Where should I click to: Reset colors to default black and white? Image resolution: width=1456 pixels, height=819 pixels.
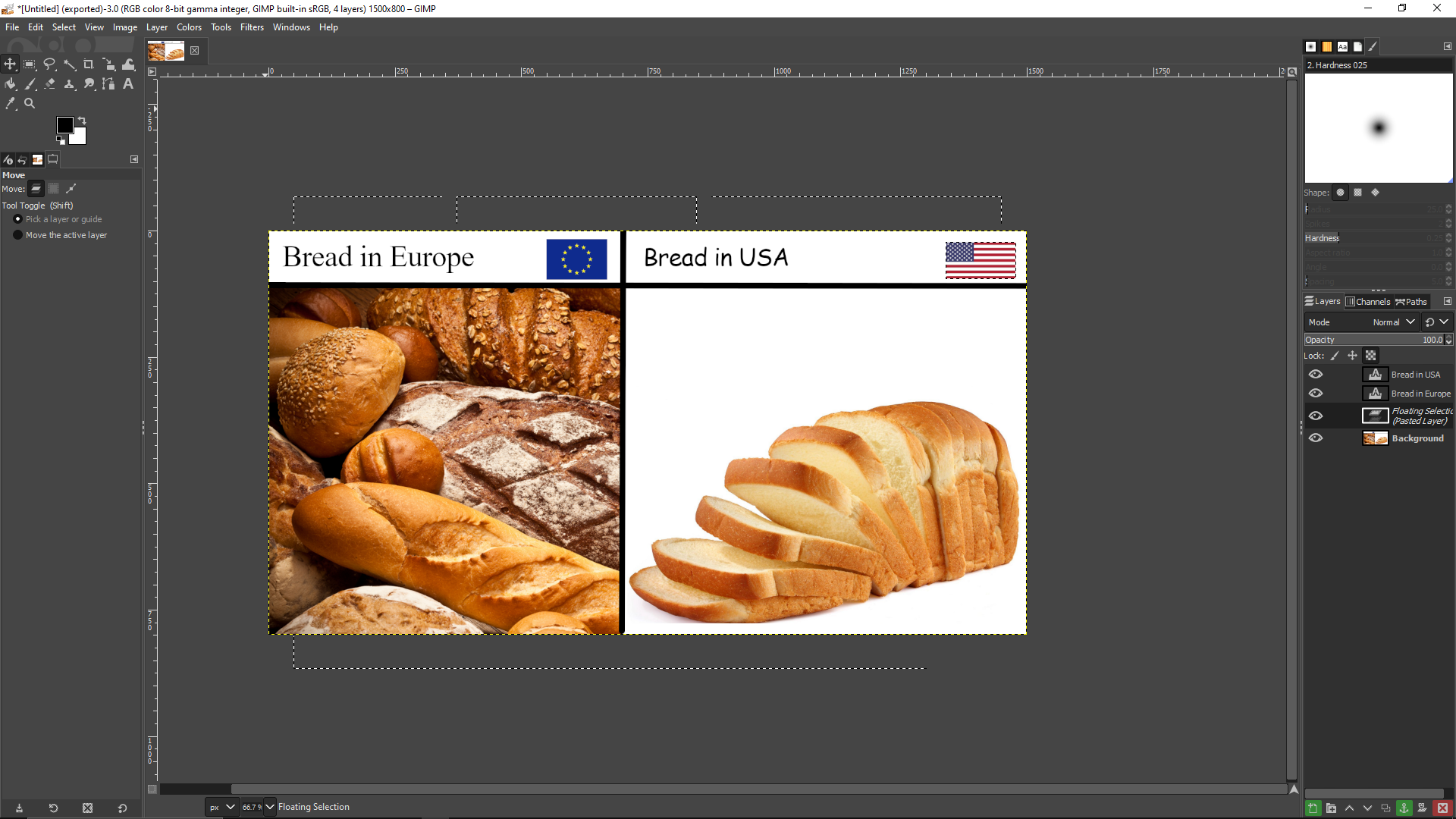[x=60, y=140]
